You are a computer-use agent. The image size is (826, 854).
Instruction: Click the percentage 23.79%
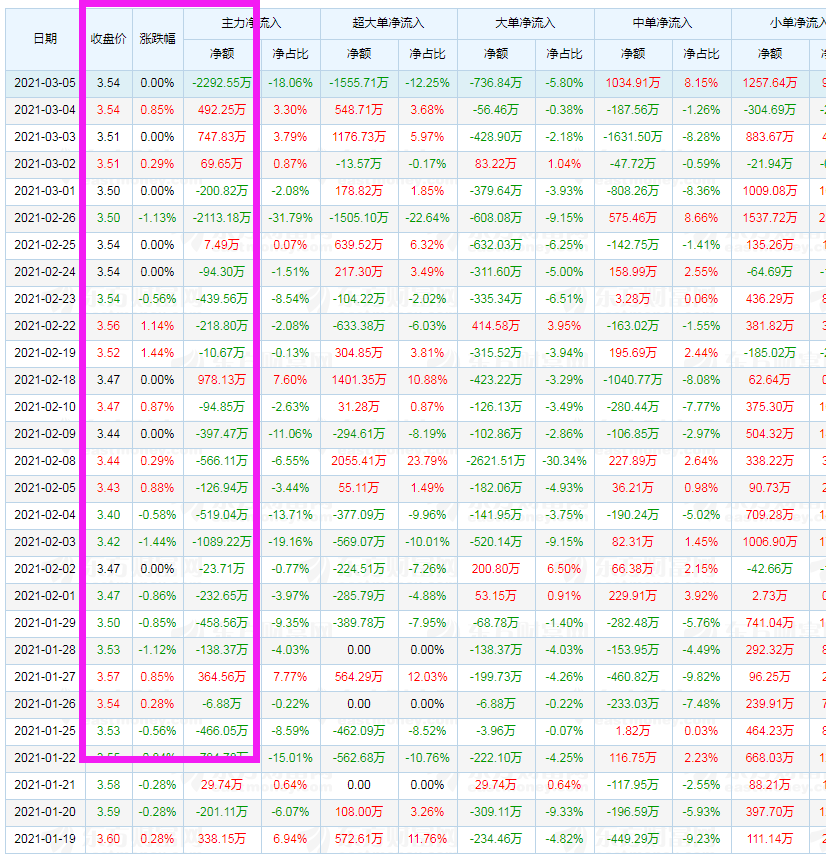427,461
